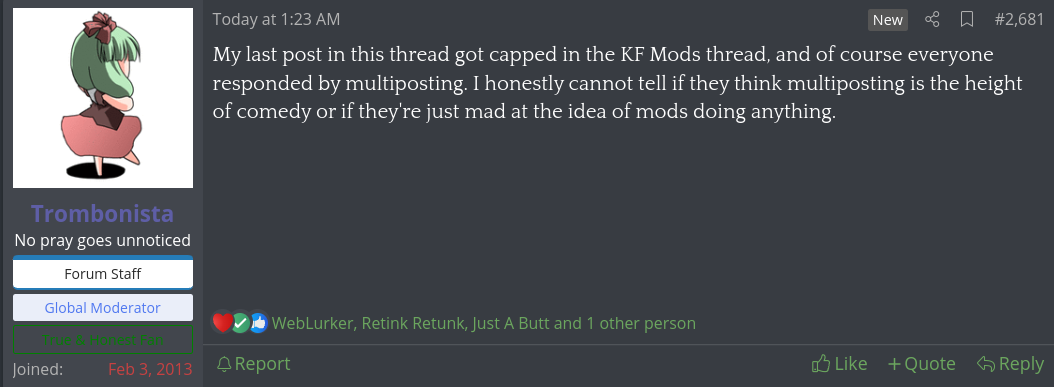Open Retink Retunk's profile from reactions

[x=414, y=324]
